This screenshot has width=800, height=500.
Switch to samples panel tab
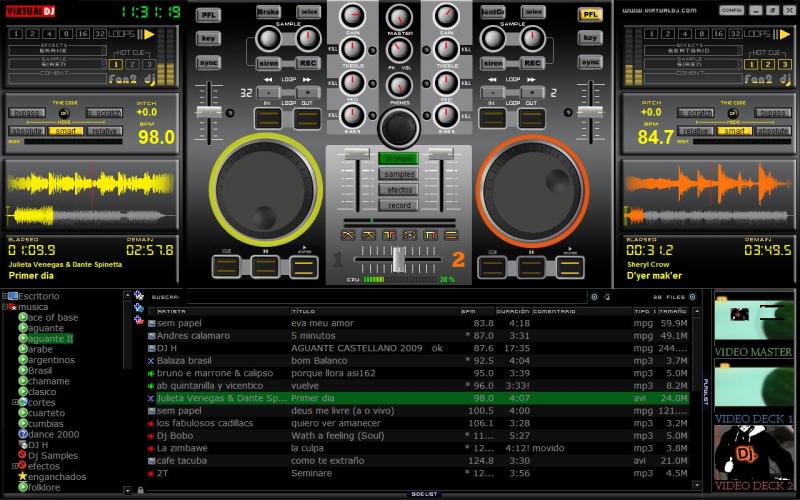pos(398,174)
